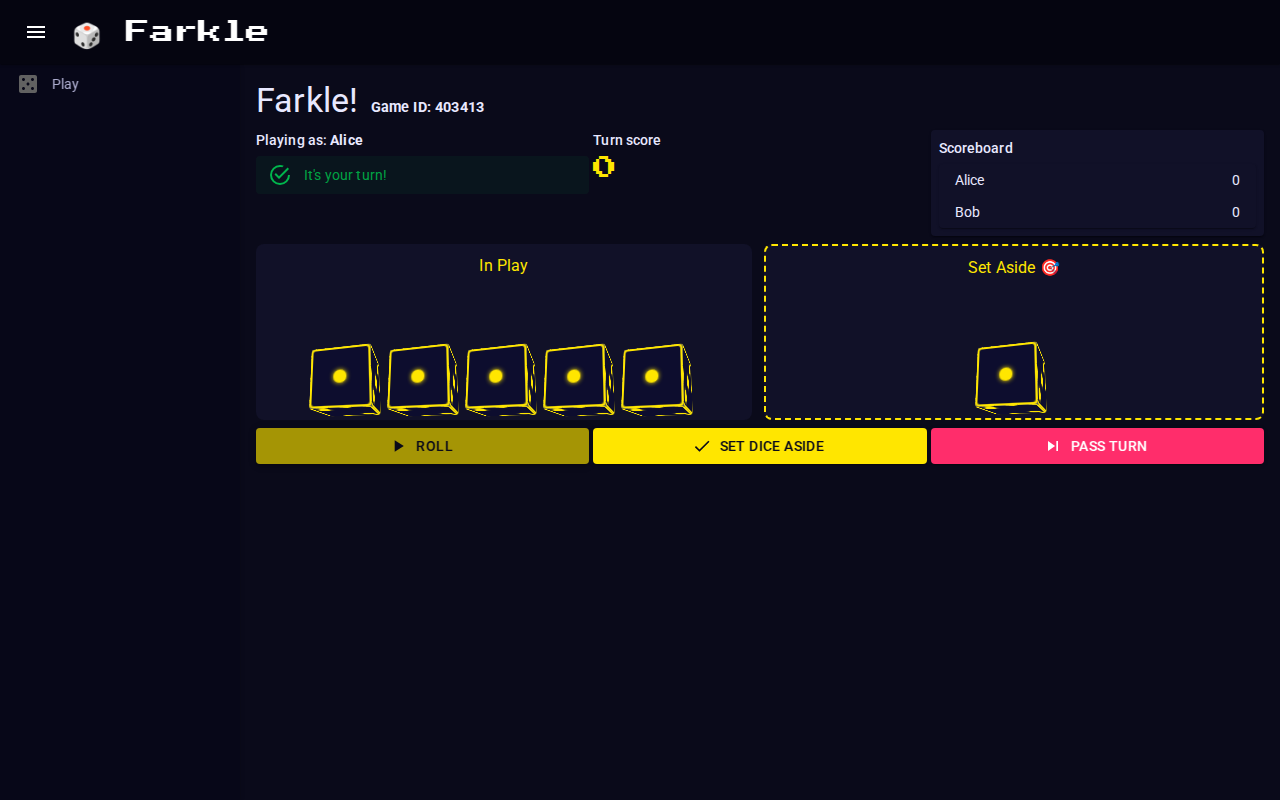This screenshot has height=800, width=1280.
Task: Select the second die in play
Action: 422,379
